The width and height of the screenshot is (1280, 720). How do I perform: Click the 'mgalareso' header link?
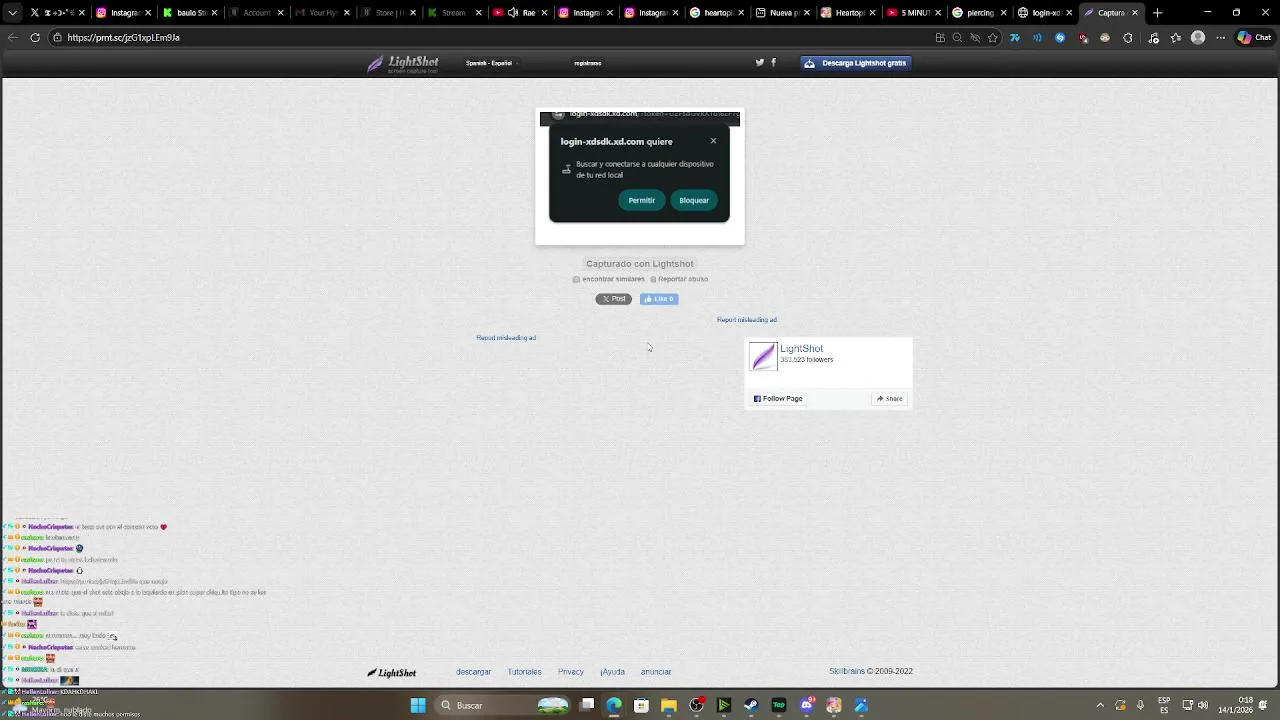coord(588,63)
